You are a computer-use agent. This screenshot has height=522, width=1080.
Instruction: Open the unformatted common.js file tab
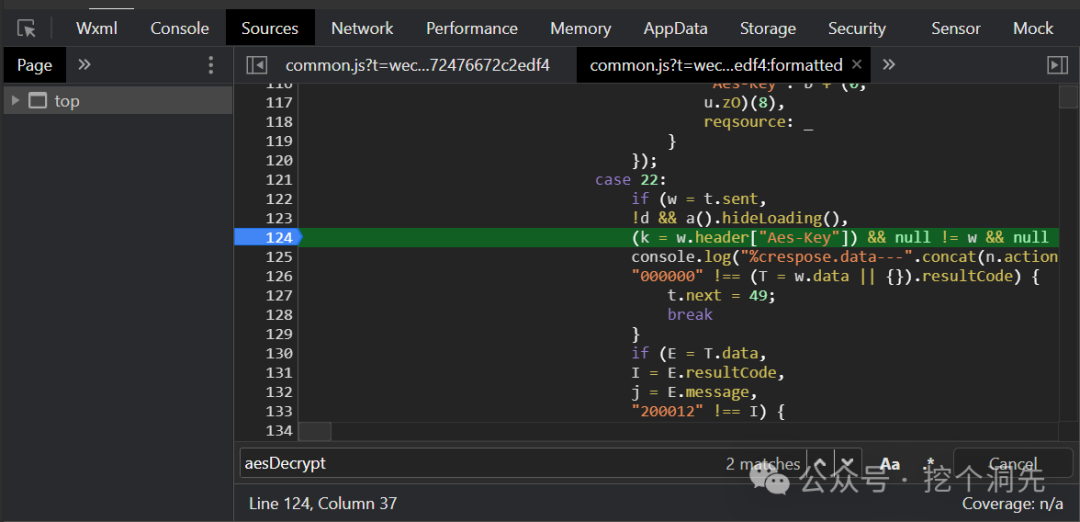click(x=417, y=65)
